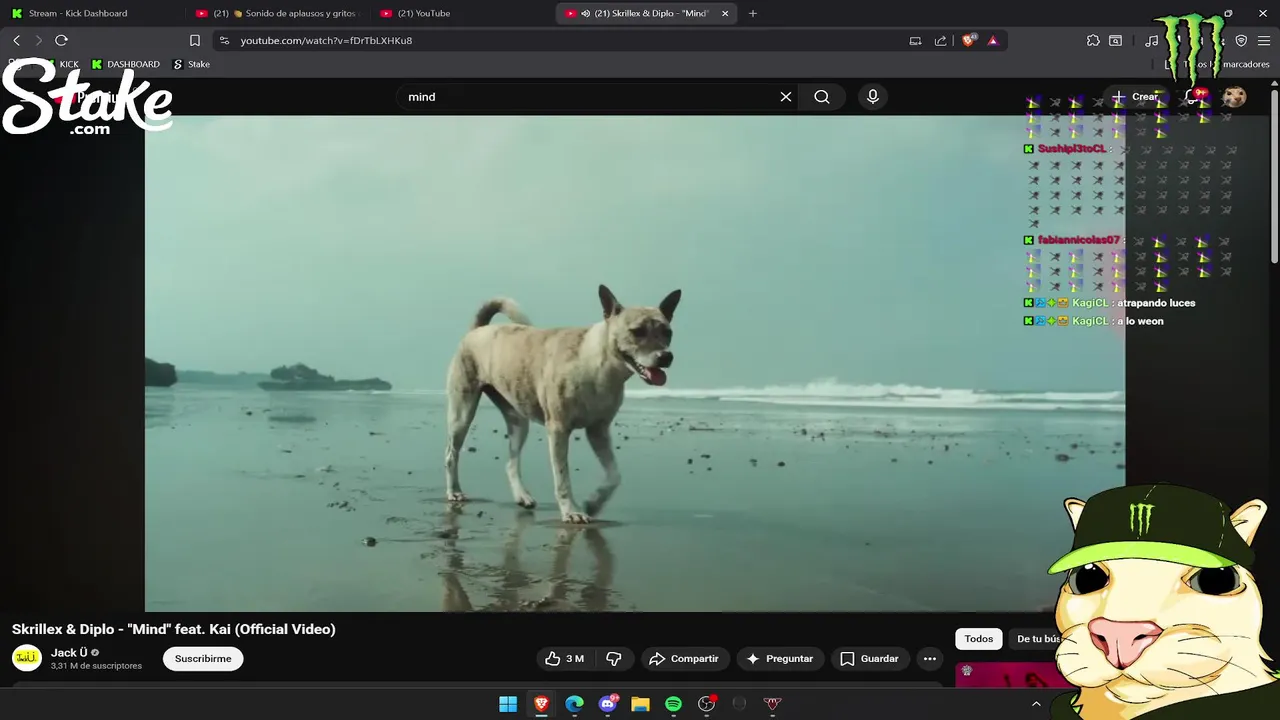Image resolution: width=1280 pixels, height=720 pixels.
Task: Open the more actions three-dot menu
Action: [930, 658]
